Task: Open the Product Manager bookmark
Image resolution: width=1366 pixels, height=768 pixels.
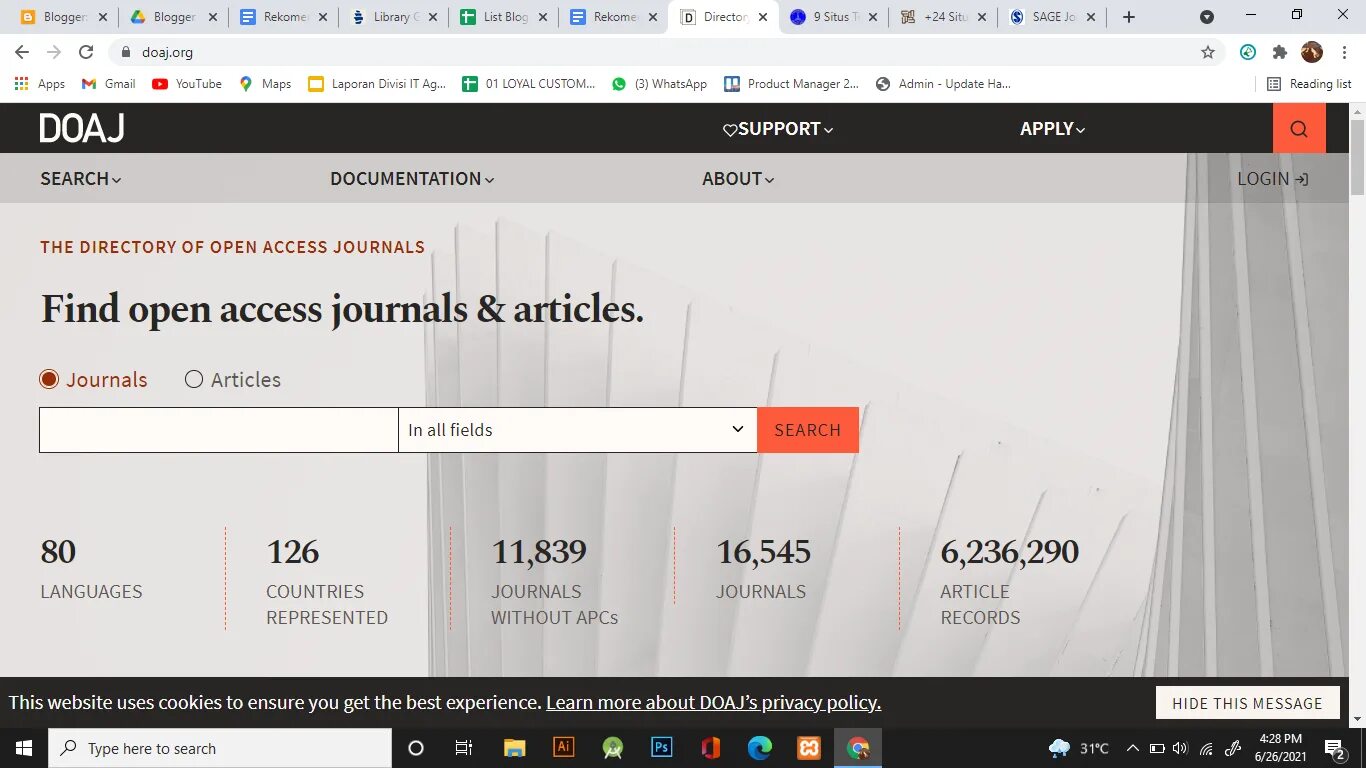Action: pos(791,84)
